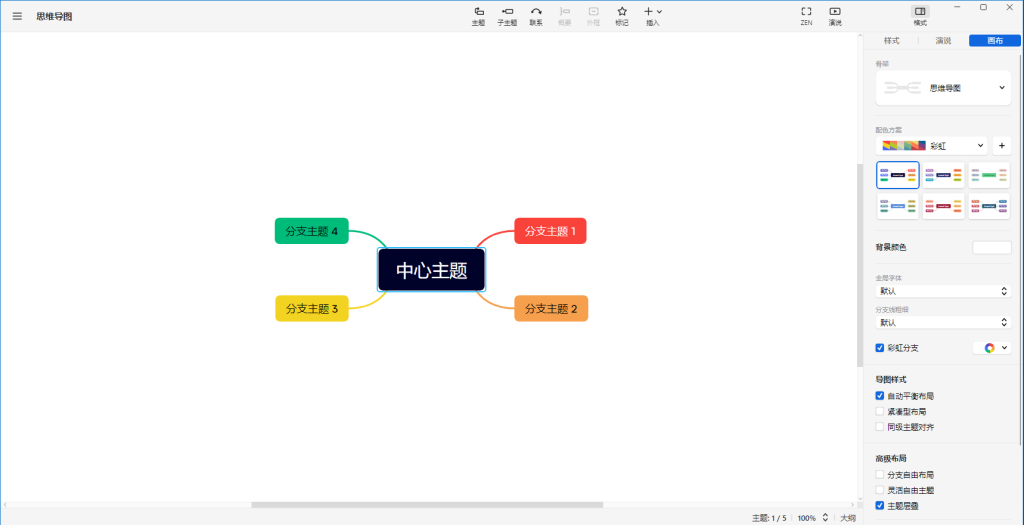Open the 全局字体 font dropdown
This screenshot has width=1024, height=525.
[x=943, y=291]
